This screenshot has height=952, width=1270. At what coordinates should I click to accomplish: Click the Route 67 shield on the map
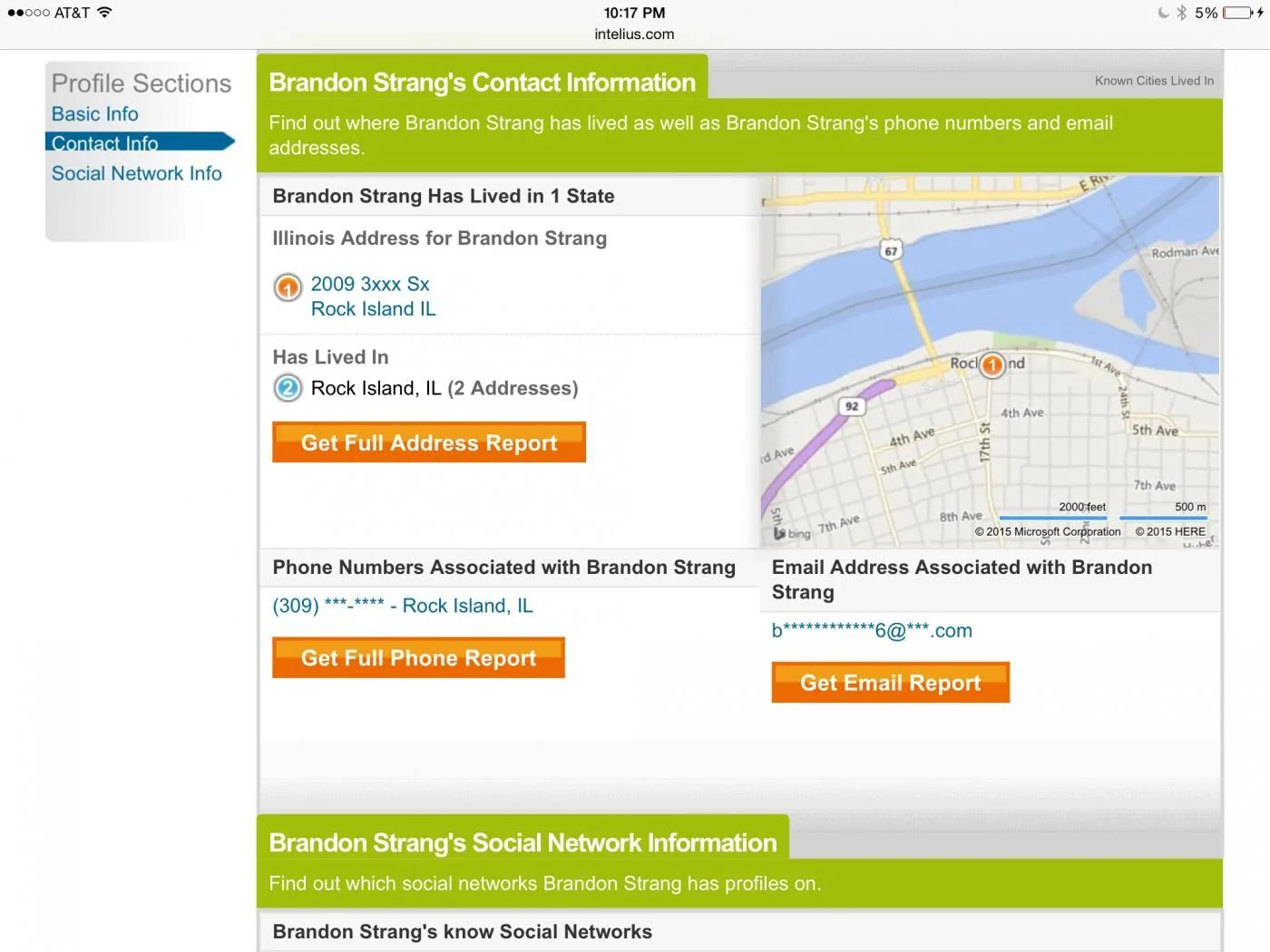(891, 251)
